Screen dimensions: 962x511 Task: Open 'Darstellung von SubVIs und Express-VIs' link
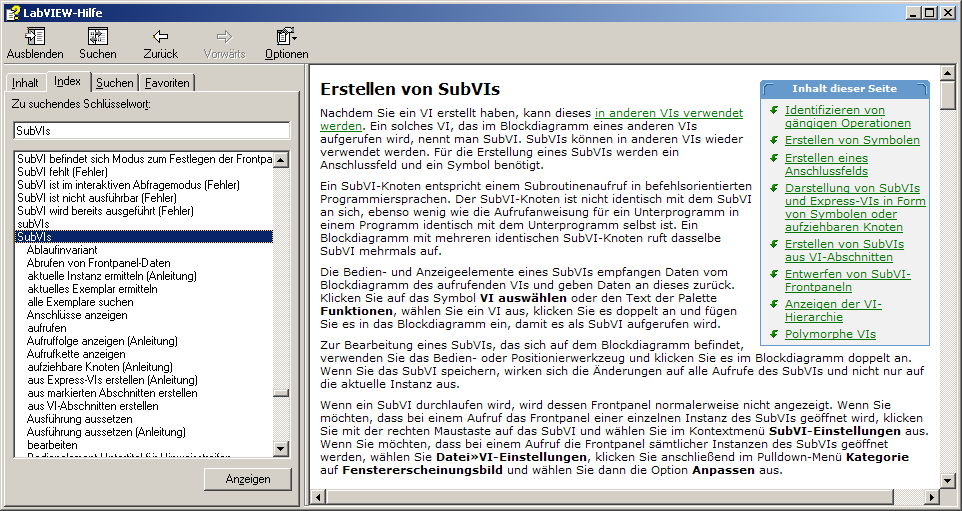(855, 207)
